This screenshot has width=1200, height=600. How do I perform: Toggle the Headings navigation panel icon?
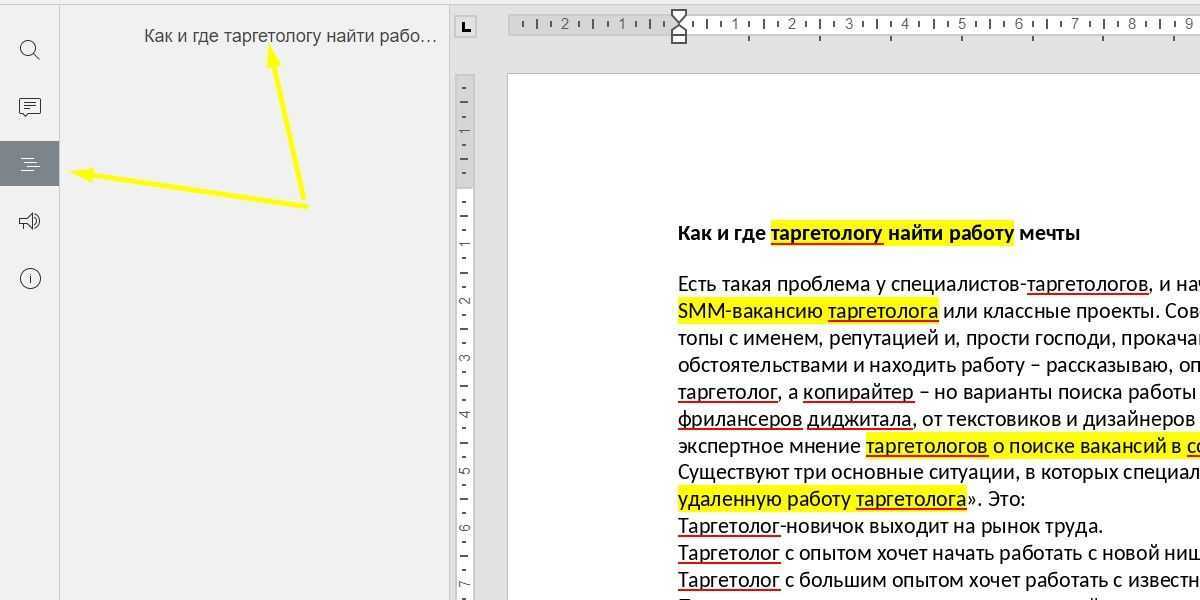point(30,164)
